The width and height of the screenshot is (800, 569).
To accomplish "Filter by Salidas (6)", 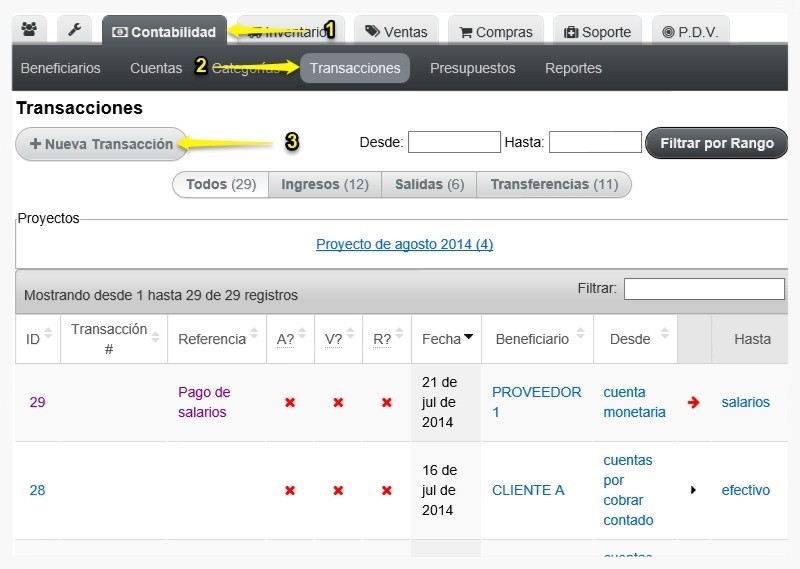I will [430, 184].
